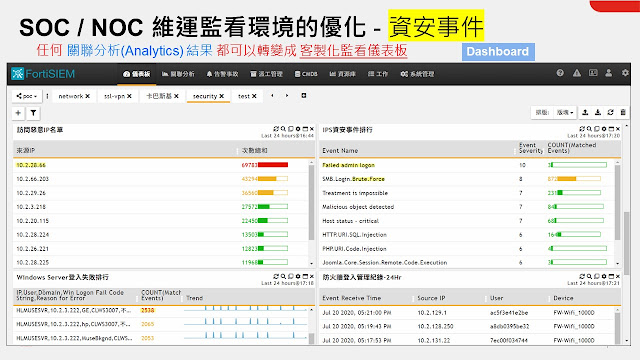The image size is (640, 360).
Task: Select source IP 10.2.20.115
Action: (x=33, y=221)
